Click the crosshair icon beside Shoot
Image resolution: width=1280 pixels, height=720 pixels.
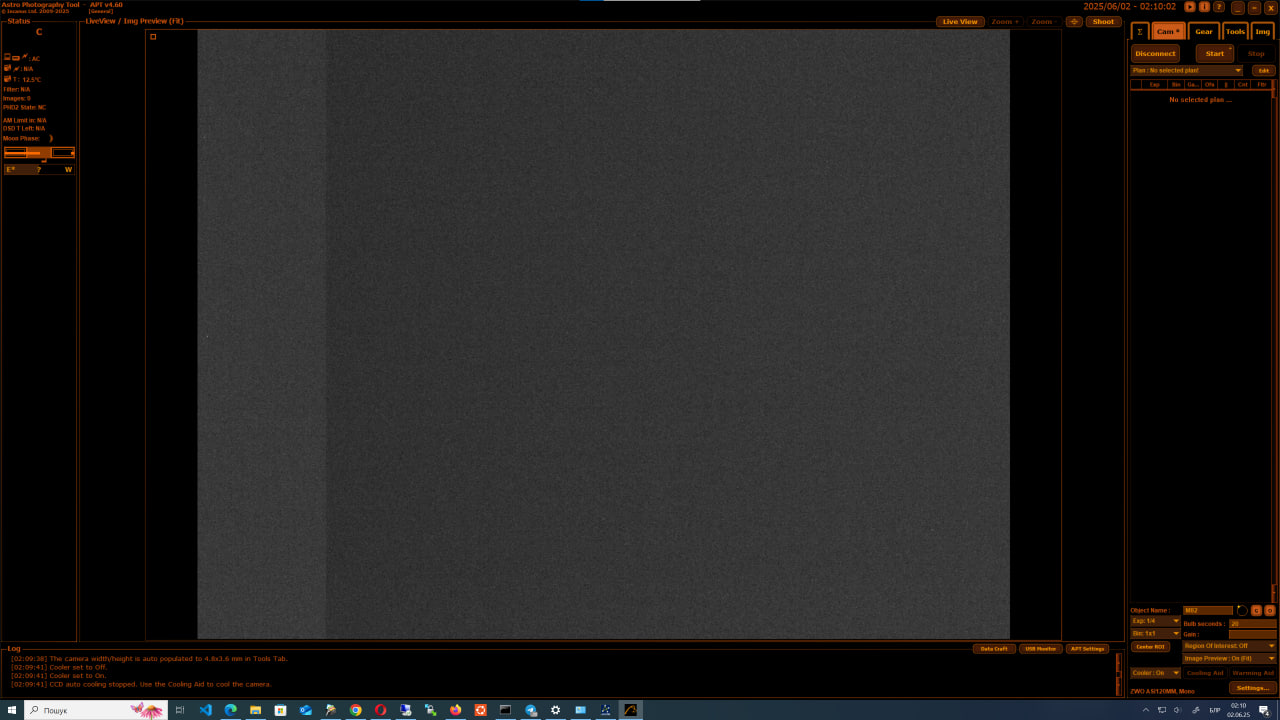1074,22
